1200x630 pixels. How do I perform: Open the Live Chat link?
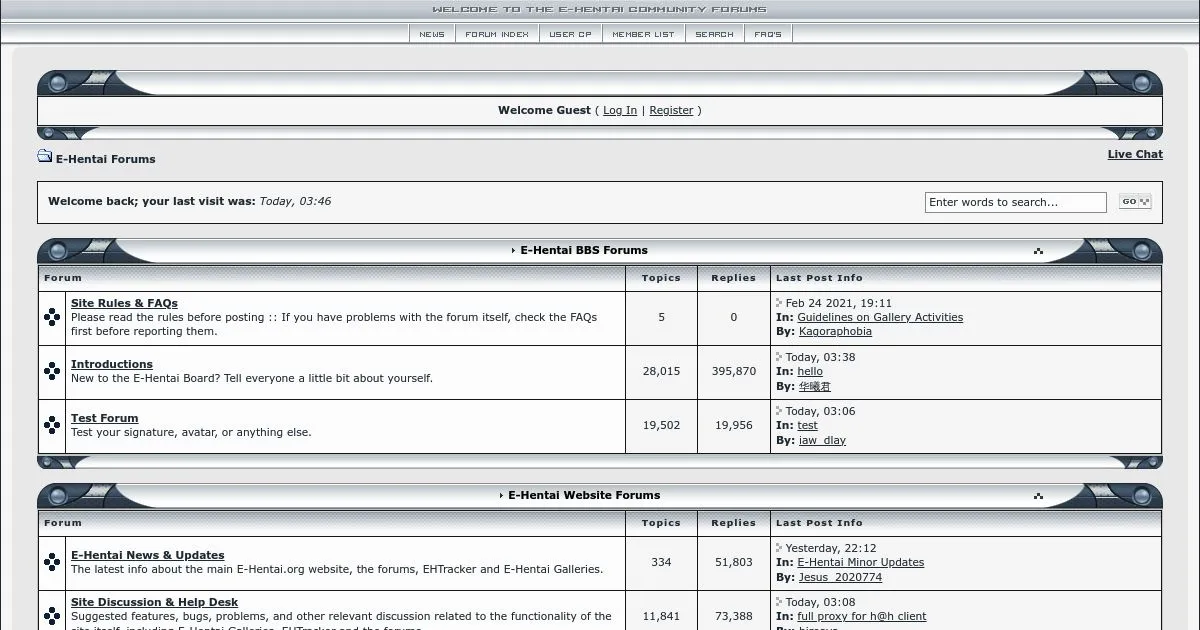[x=1135, y=154]
